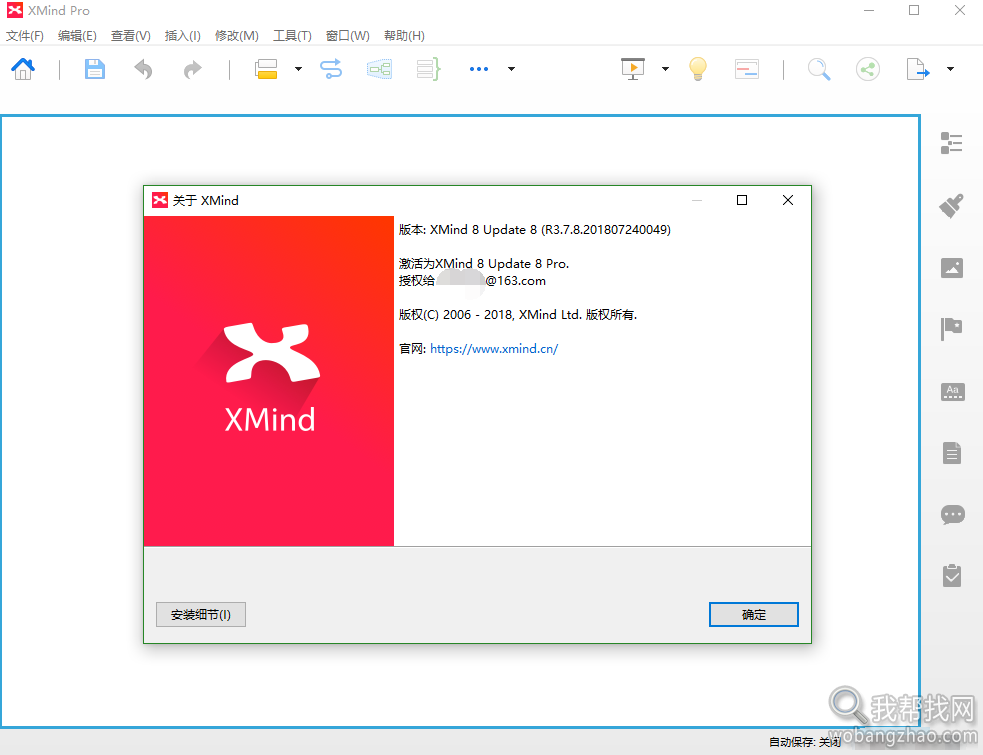Redo the last action

click(192, 69)
